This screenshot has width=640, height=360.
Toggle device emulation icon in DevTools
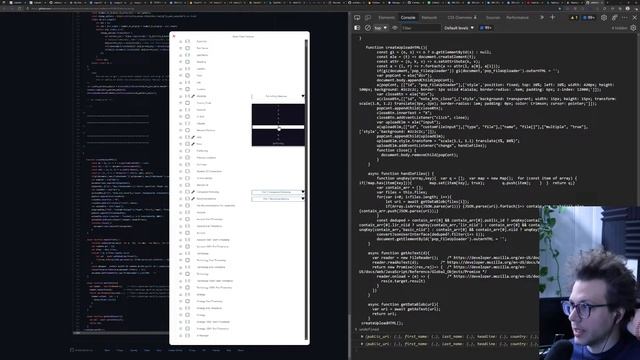coord(368,18)
